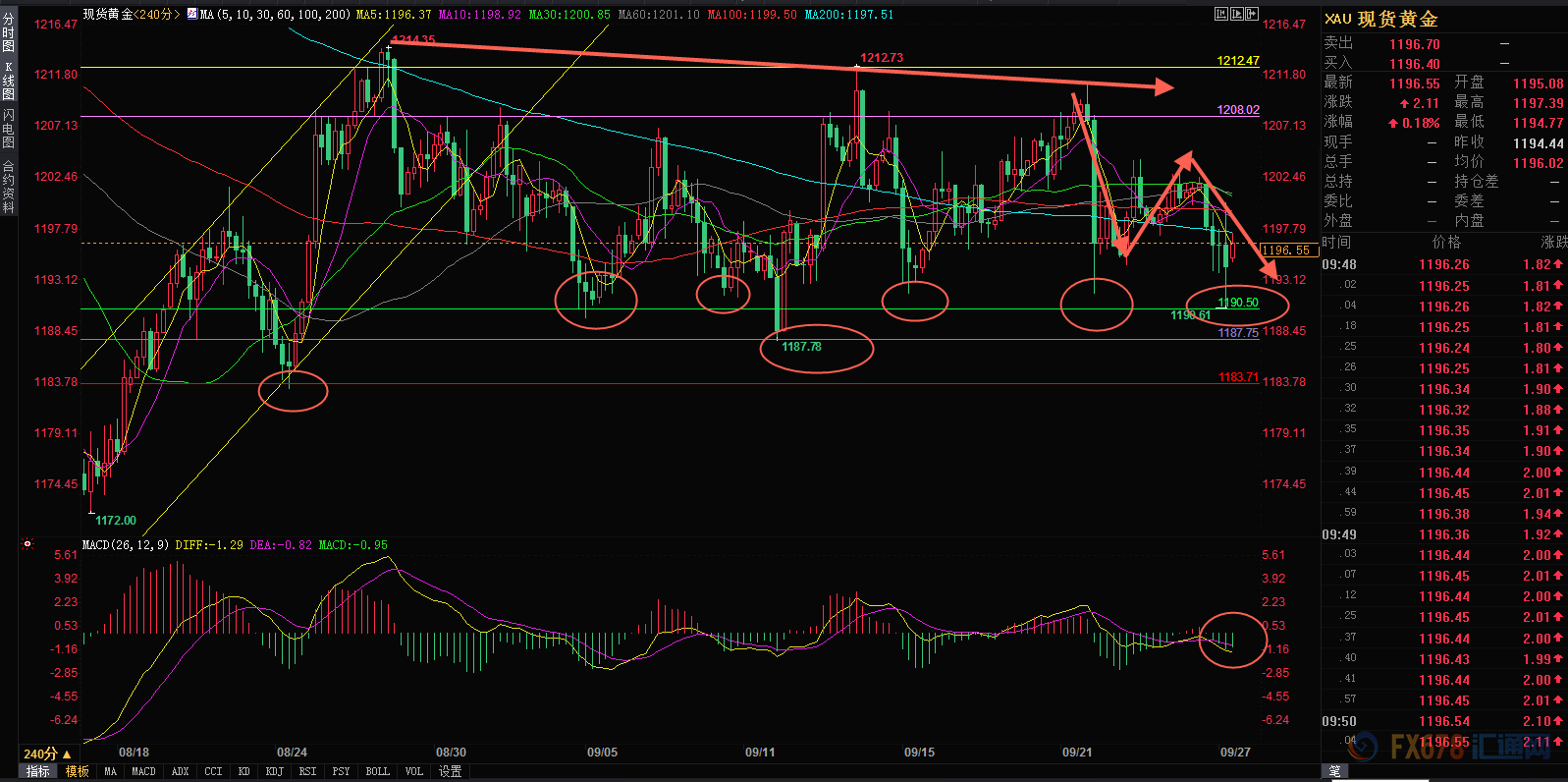Switch to K线图 view in left sidebar

coord(9,82)
